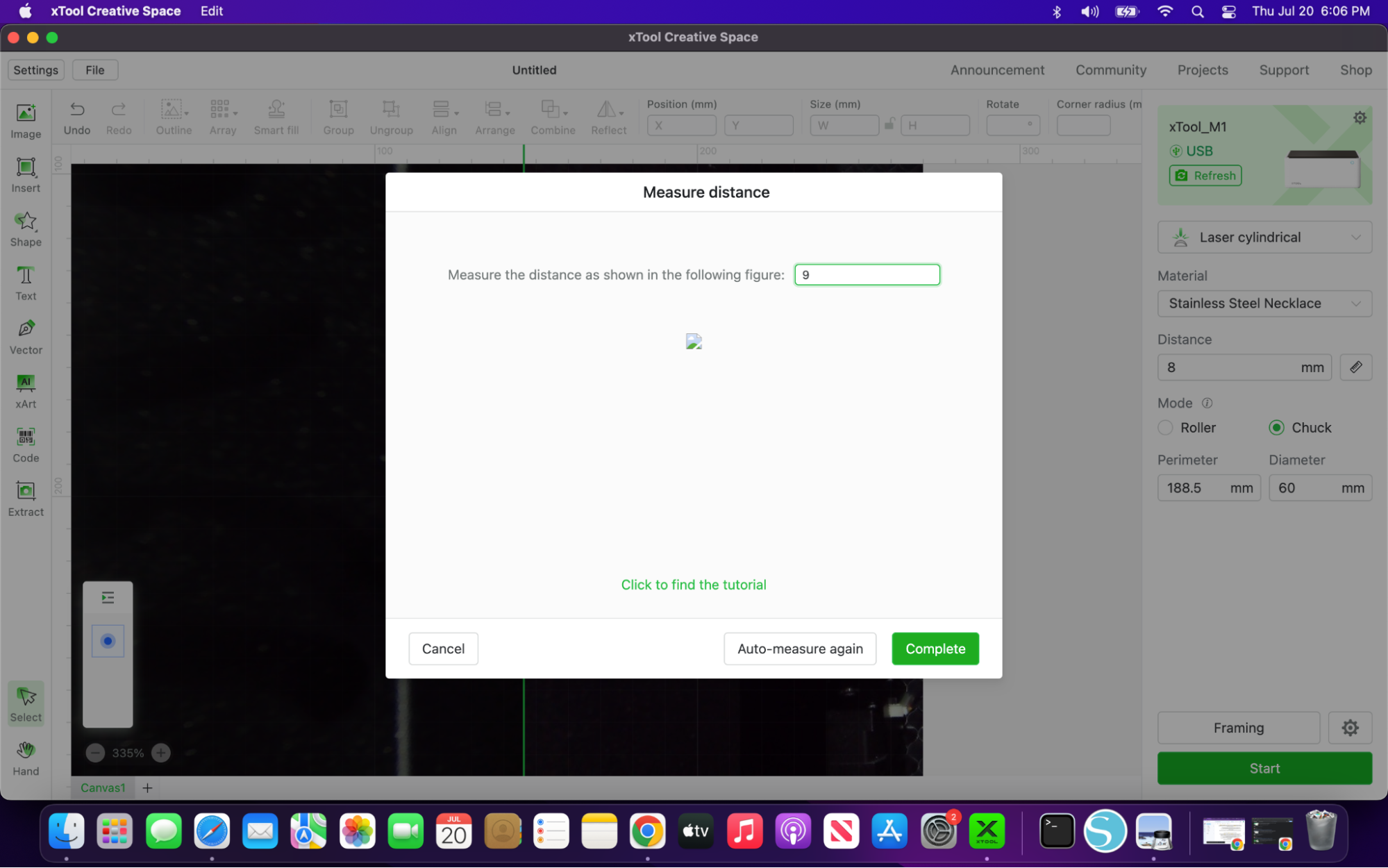1388x868 pixels.
Task: Switch to the Canvas1 tab
Action: pyautogui.click(x=103, y=787)
